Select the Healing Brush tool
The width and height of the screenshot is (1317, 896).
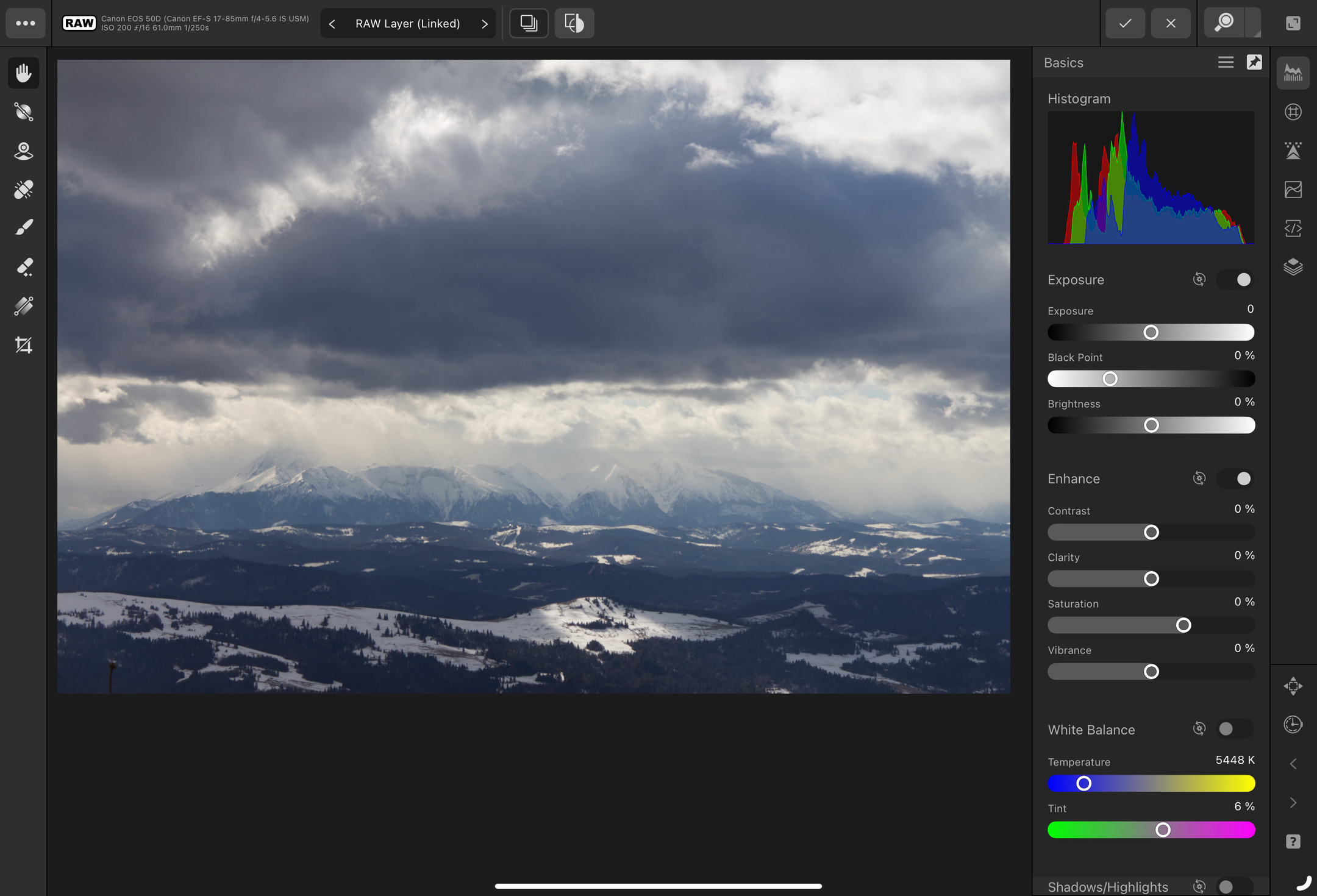(x=23, y=189)
